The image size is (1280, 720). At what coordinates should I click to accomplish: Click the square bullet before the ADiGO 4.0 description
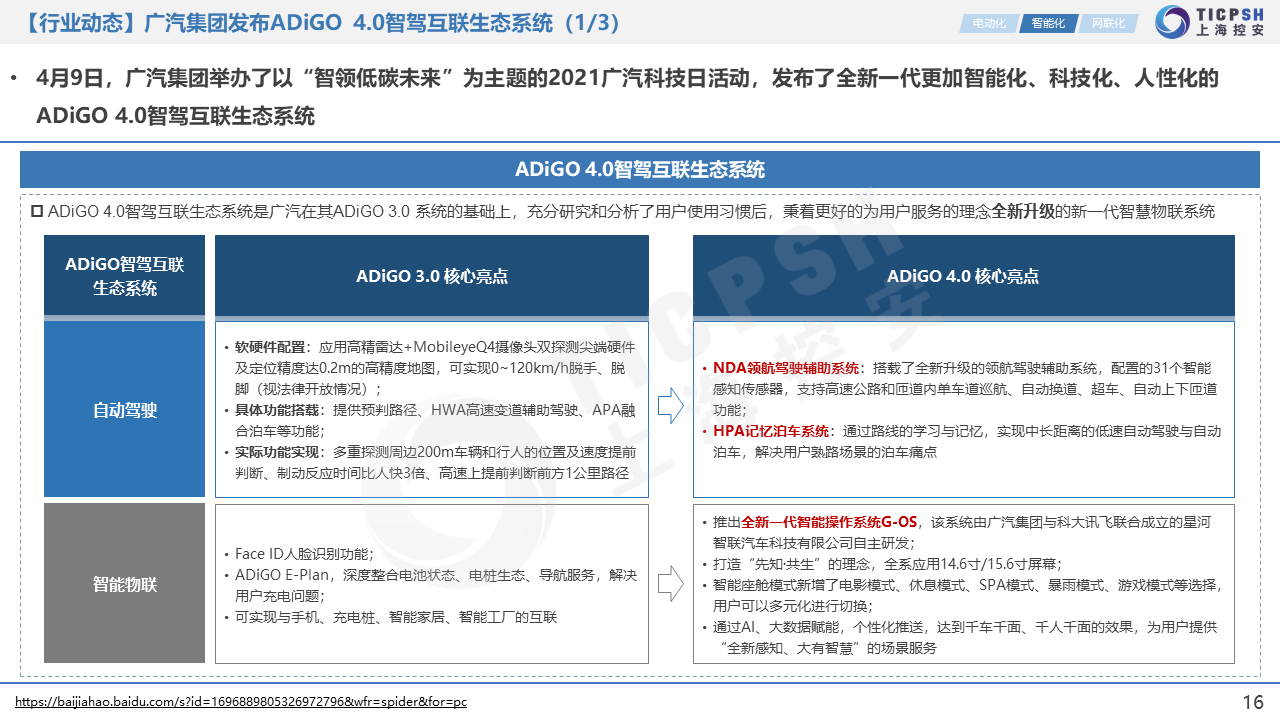click(x=37, y=211)
